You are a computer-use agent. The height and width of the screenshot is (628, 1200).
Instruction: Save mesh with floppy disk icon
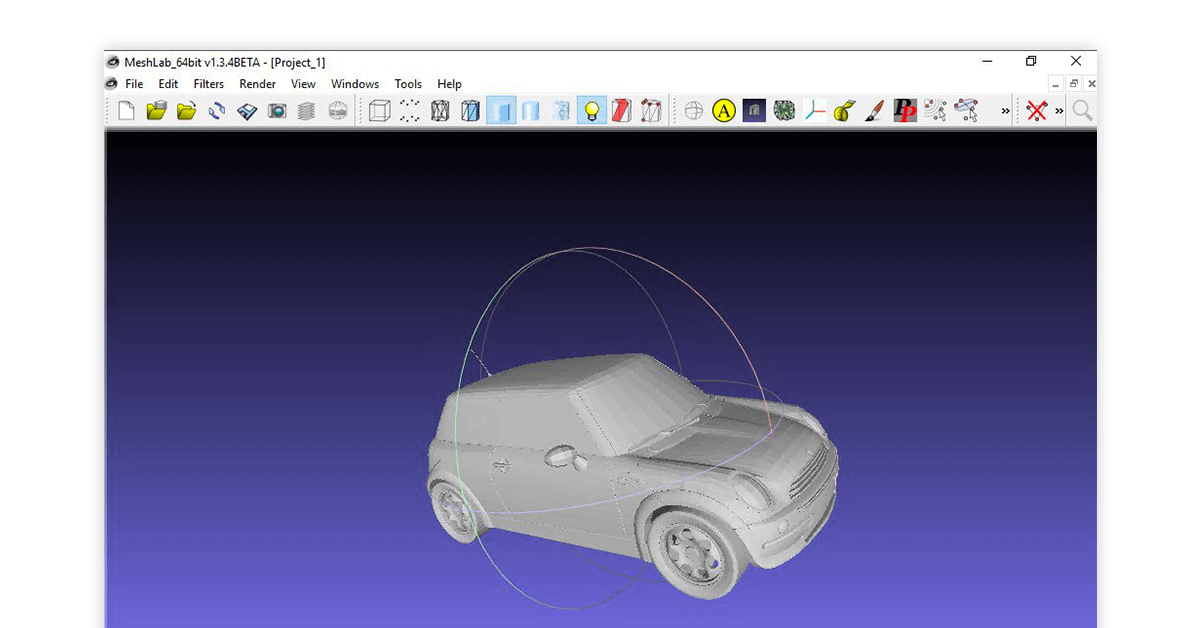pos(246,111)
